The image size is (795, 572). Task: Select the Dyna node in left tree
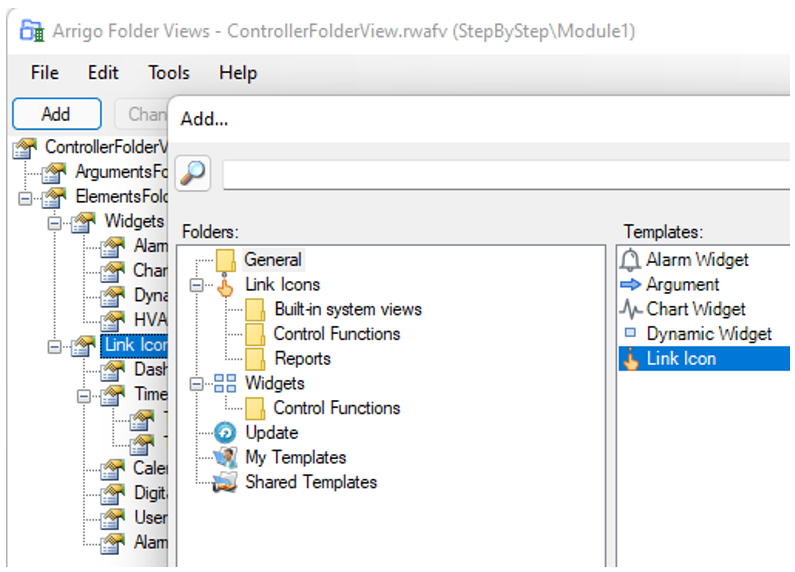tap(151, 296)
